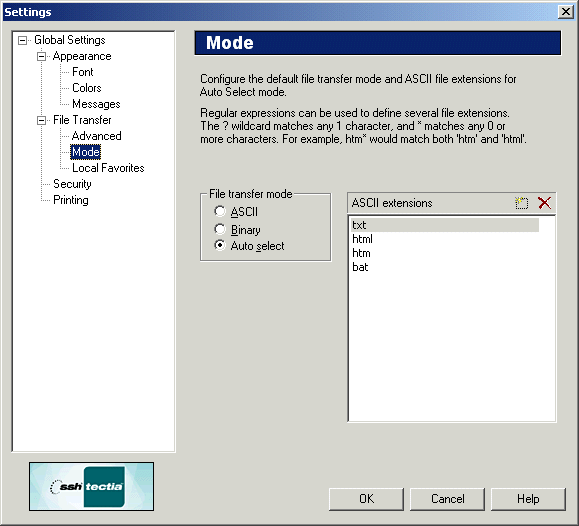
Task: Go to the Colors settings page
Action: click(x=87, y=88)
